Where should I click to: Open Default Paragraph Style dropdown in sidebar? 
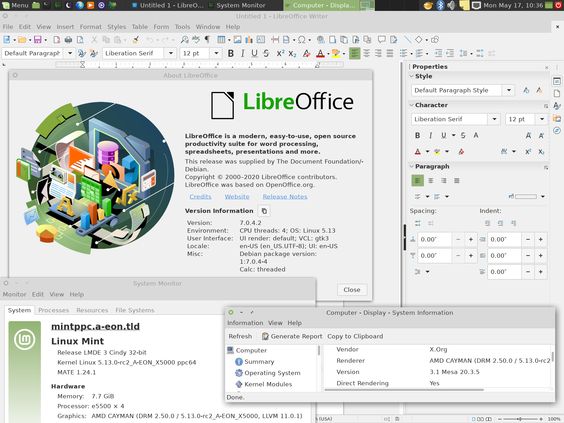tap(509, 90)
